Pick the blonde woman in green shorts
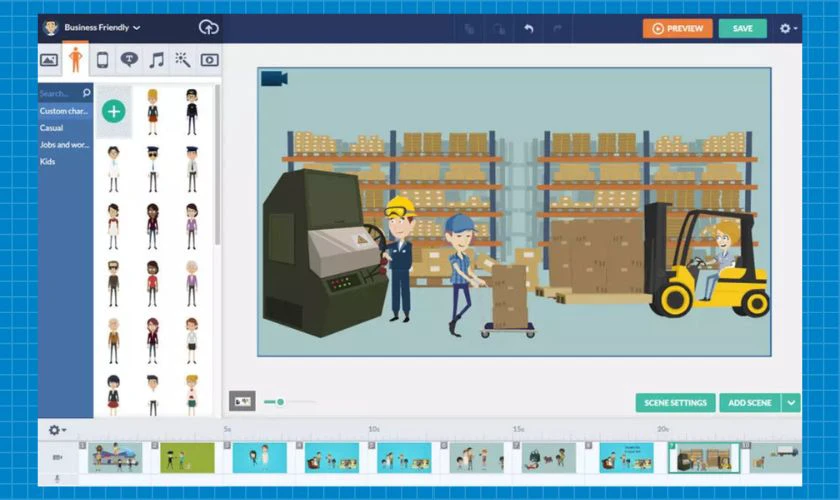The height and width of the screenshot is (500, 840). click(x=192, y=395)
